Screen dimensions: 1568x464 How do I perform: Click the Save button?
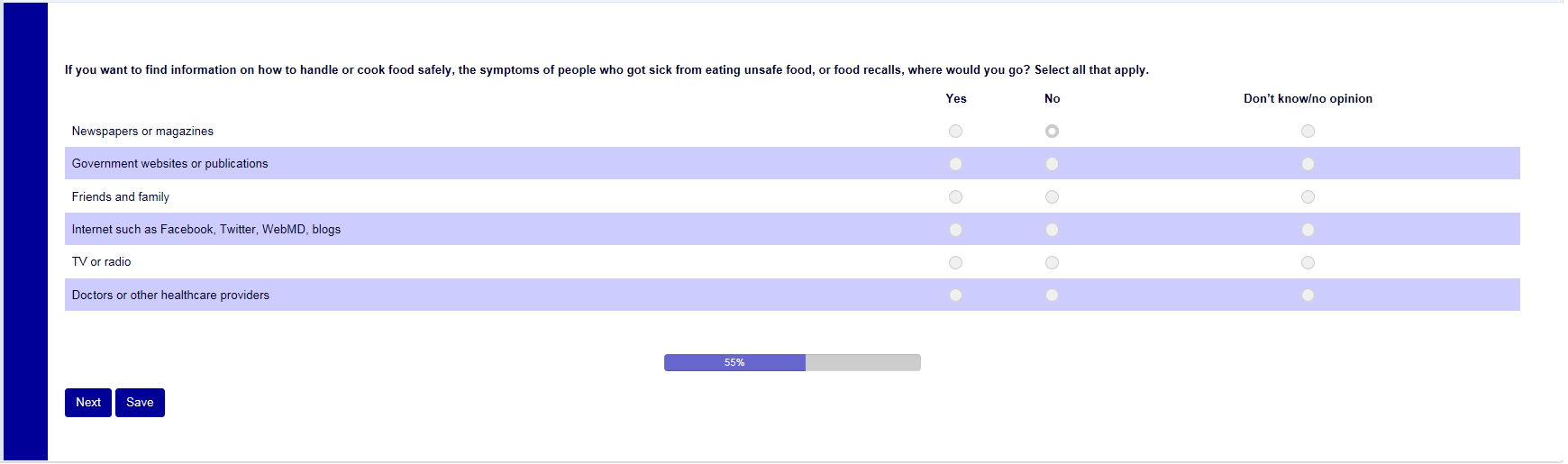(x=140, y=403)
